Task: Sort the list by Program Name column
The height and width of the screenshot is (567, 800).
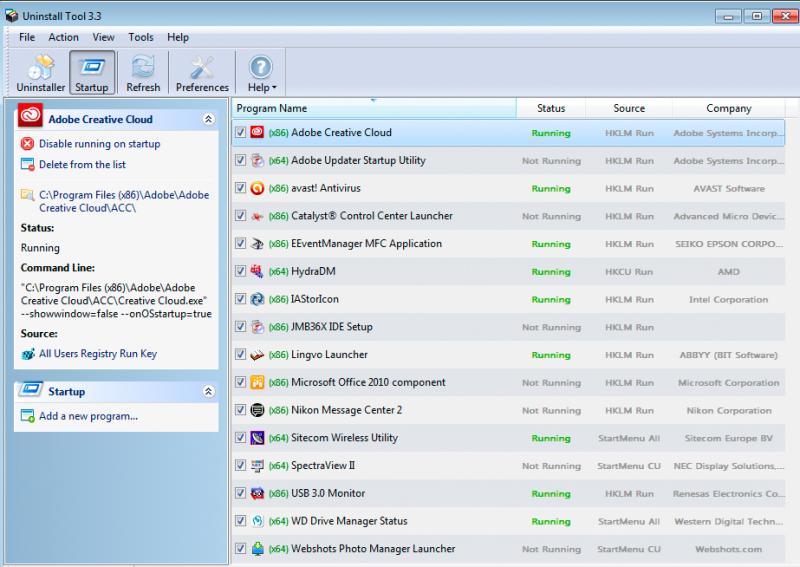Action: pyautogui.click(x=374, y=108)
